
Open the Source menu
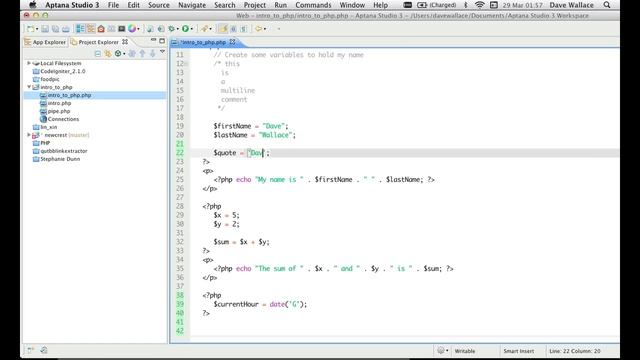[x=159, y=5]
